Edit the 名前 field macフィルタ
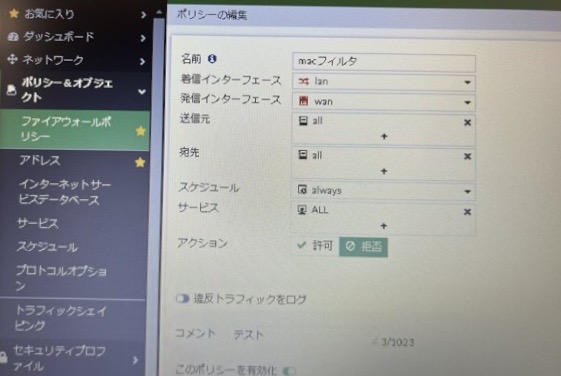The height and width of the screenshot is (376, 561). [384, 62]
